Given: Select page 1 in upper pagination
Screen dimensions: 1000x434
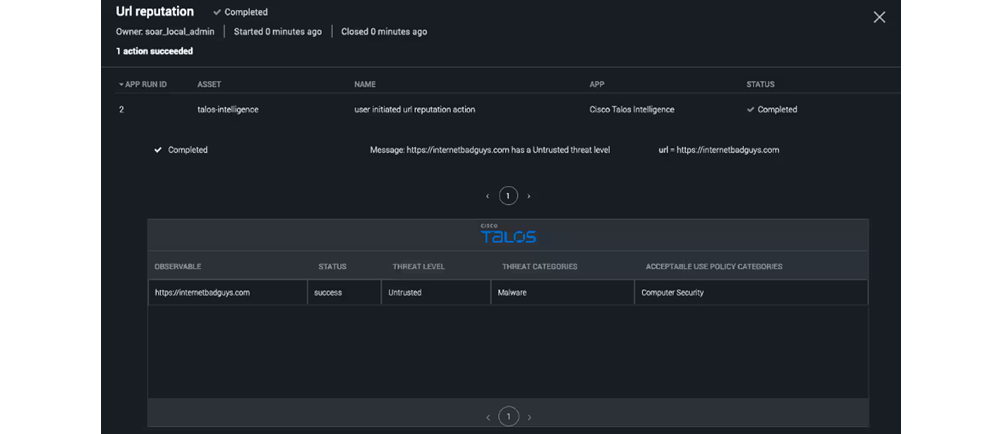Looking at the screenshot, I should tap(508, 196).
